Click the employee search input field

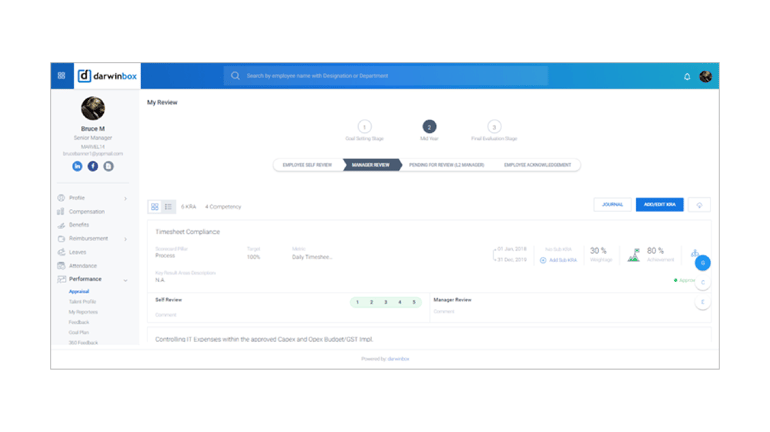coord(385,76)
